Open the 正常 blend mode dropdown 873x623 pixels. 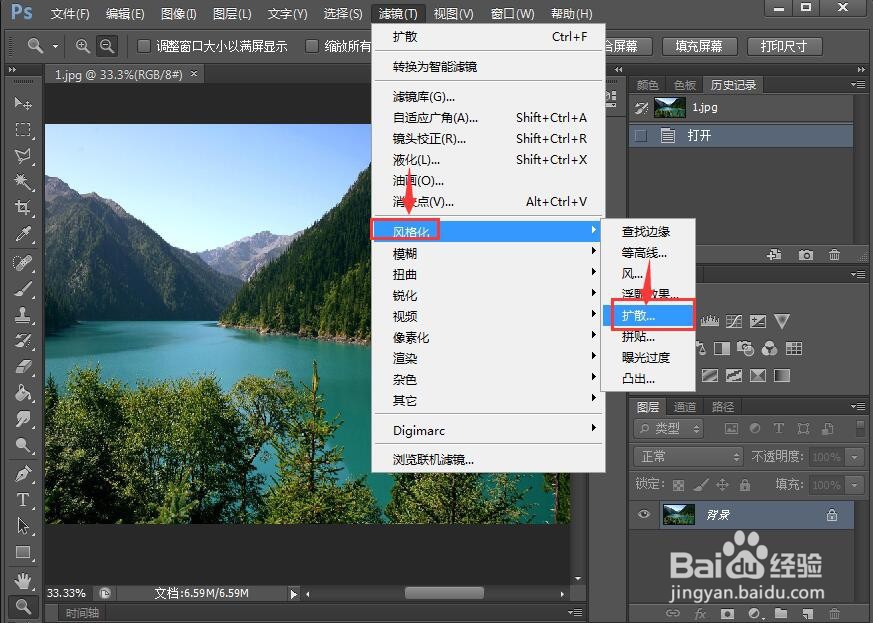point(687,457)
